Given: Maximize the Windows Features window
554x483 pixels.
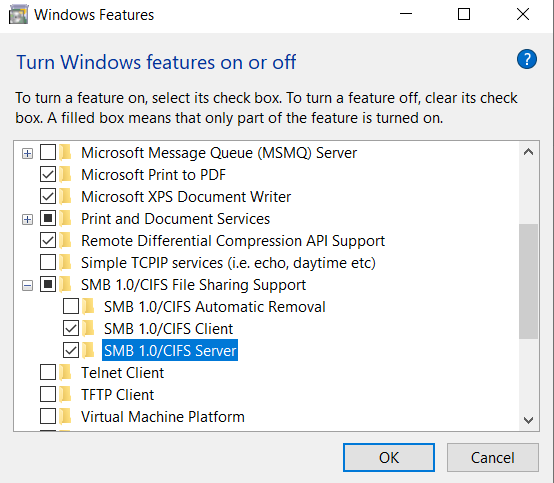Looking at the screenshot, I should [464, 14].
